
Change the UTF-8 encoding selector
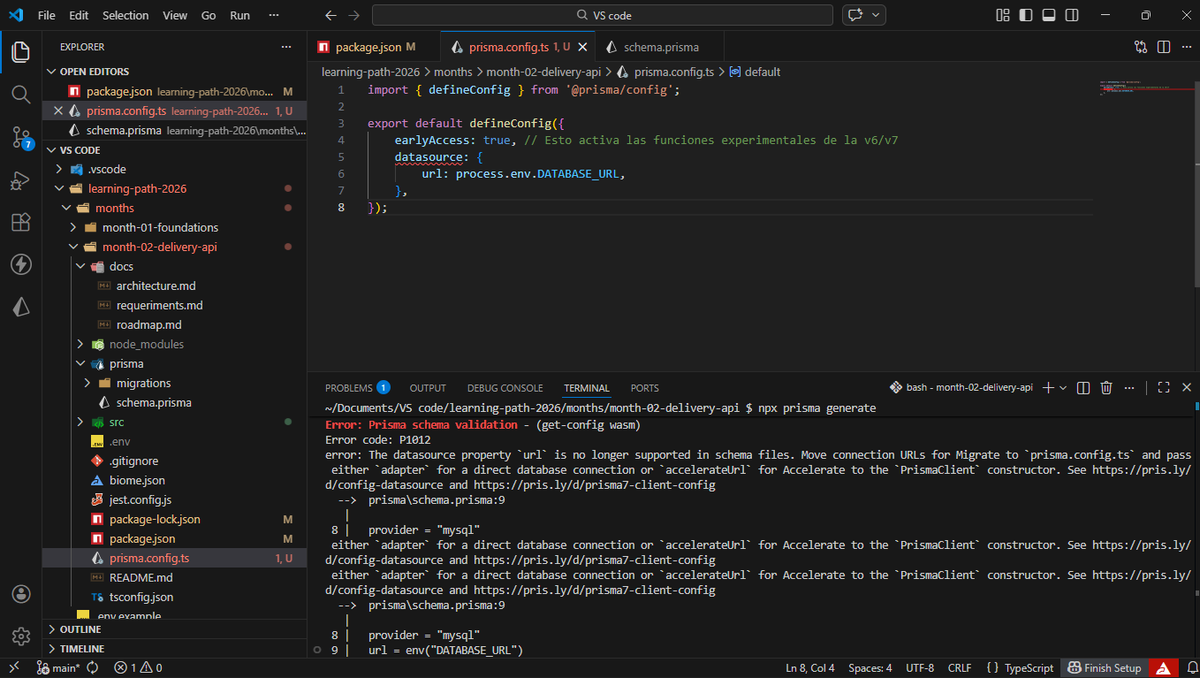920,667
